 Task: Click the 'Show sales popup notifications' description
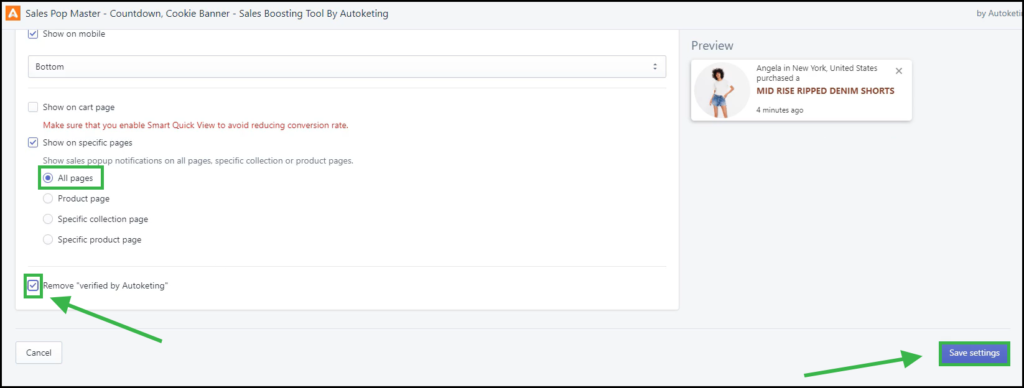pos(198,160)
